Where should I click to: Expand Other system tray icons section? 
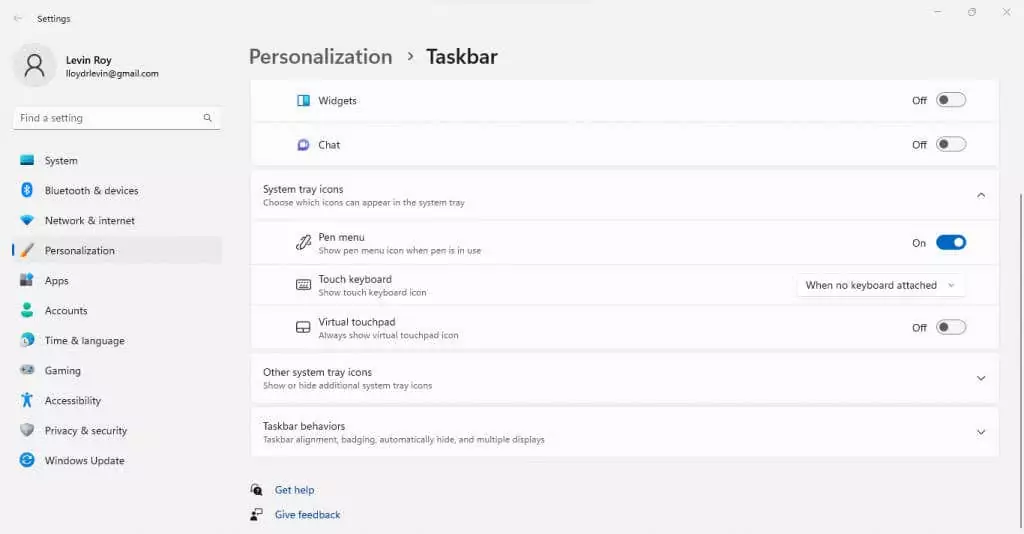coord(980,378)
